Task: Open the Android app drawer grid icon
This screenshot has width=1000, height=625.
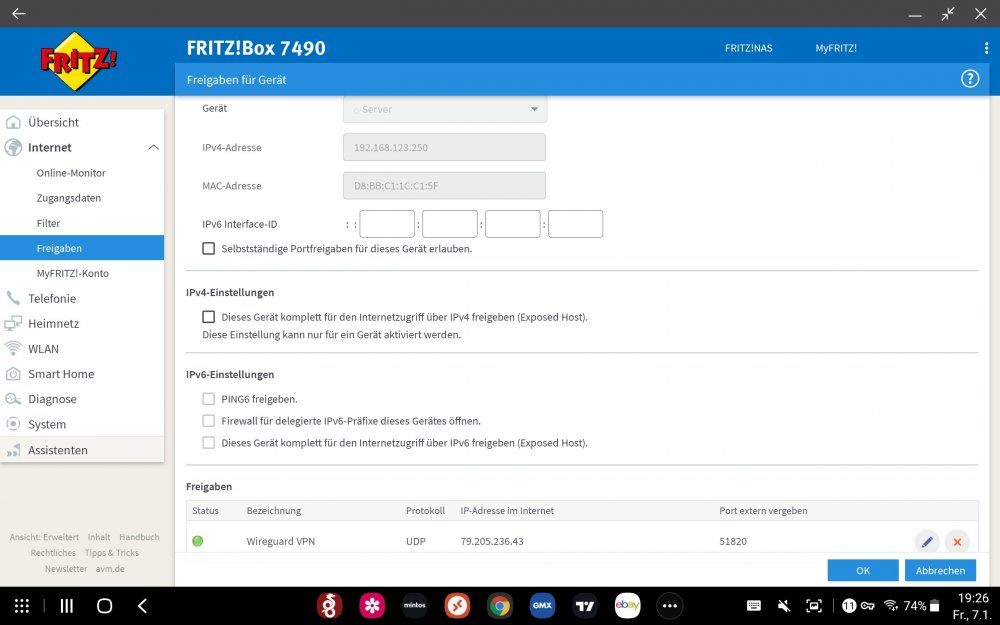Action: [22, 606]
